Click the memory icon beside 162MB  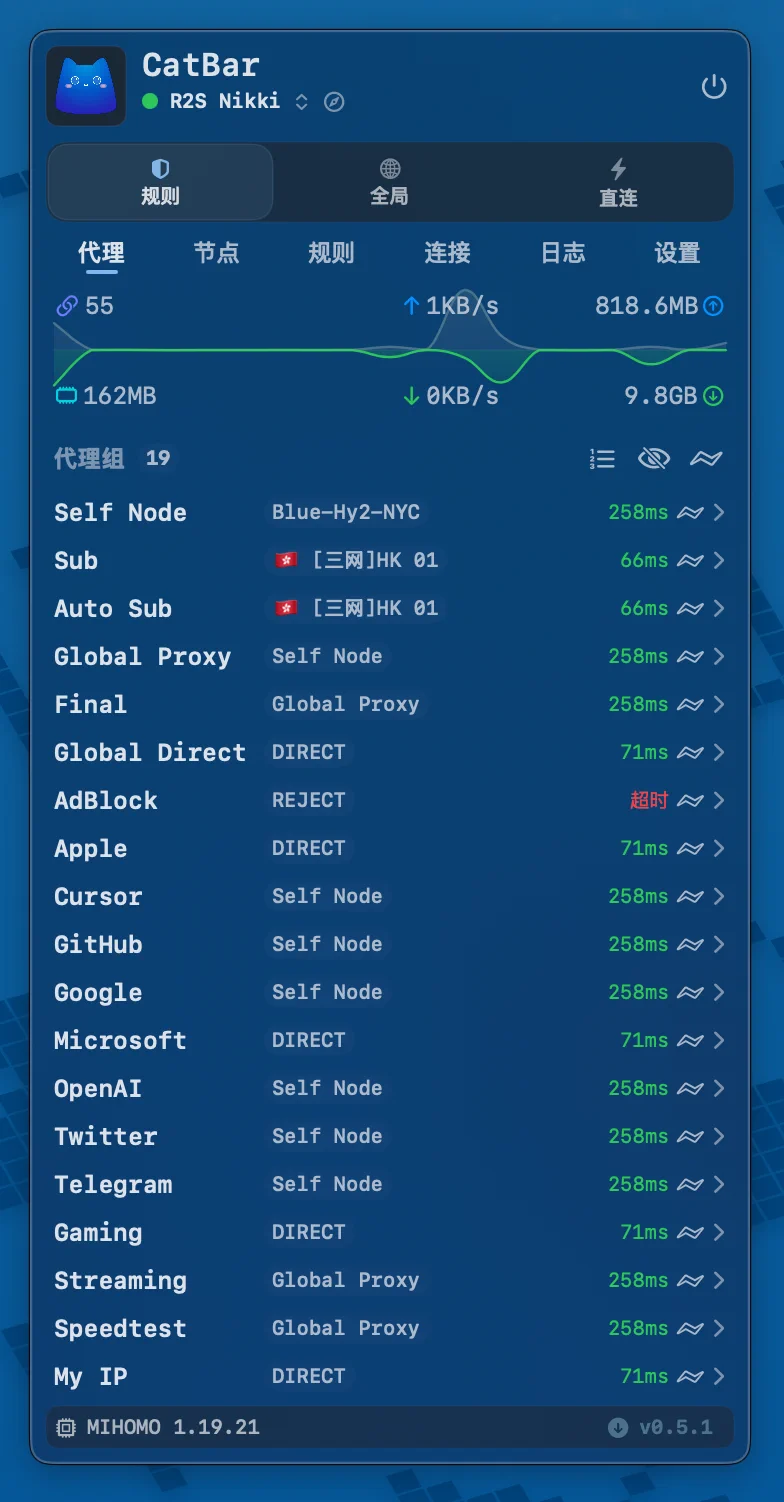click(x=66, y=396)
